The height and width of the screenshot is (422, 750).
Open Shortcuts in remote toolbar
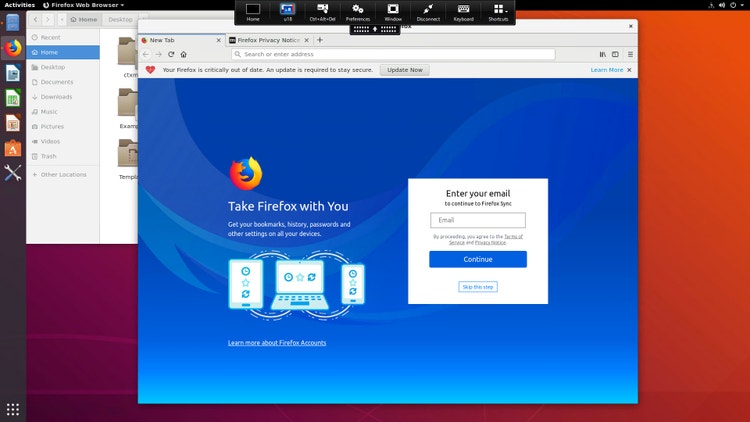[498, 12]
